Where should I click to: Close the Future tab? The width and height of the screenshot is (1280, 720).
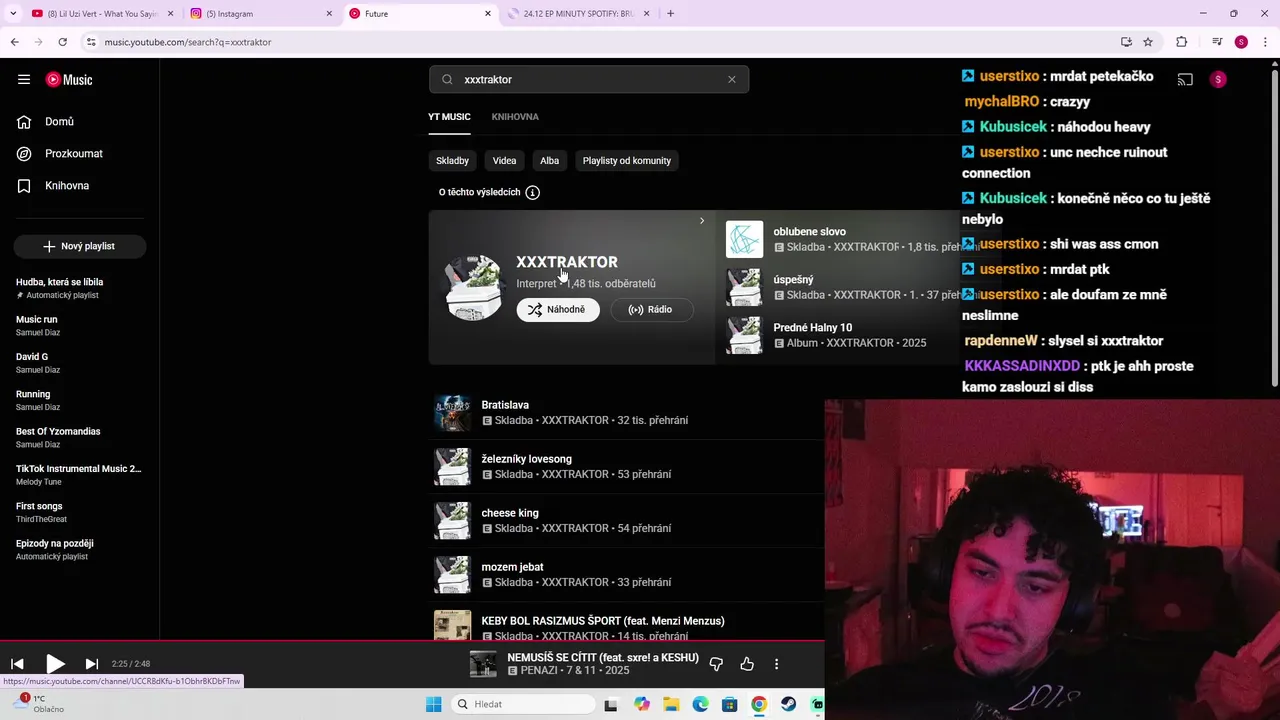[488, 14]
